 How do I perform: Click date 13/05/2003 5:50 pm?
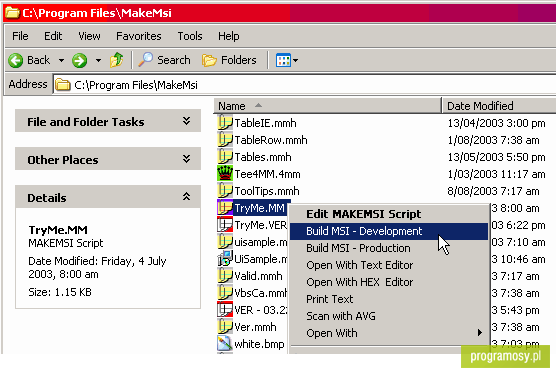click(x=496, y=157)
